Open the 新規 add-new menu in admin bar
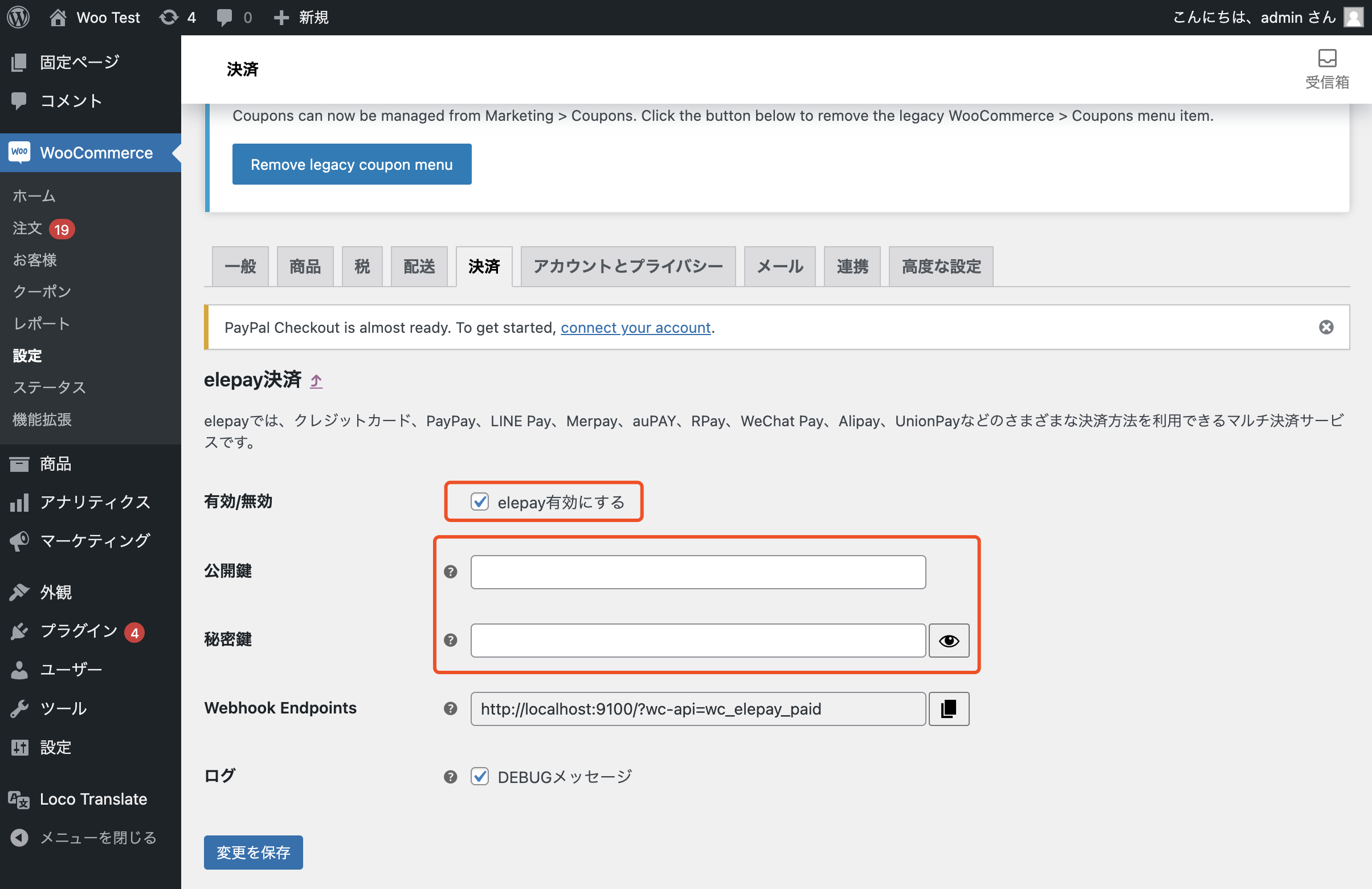This screenshot has width=1372, height=889. click(301, 17)
